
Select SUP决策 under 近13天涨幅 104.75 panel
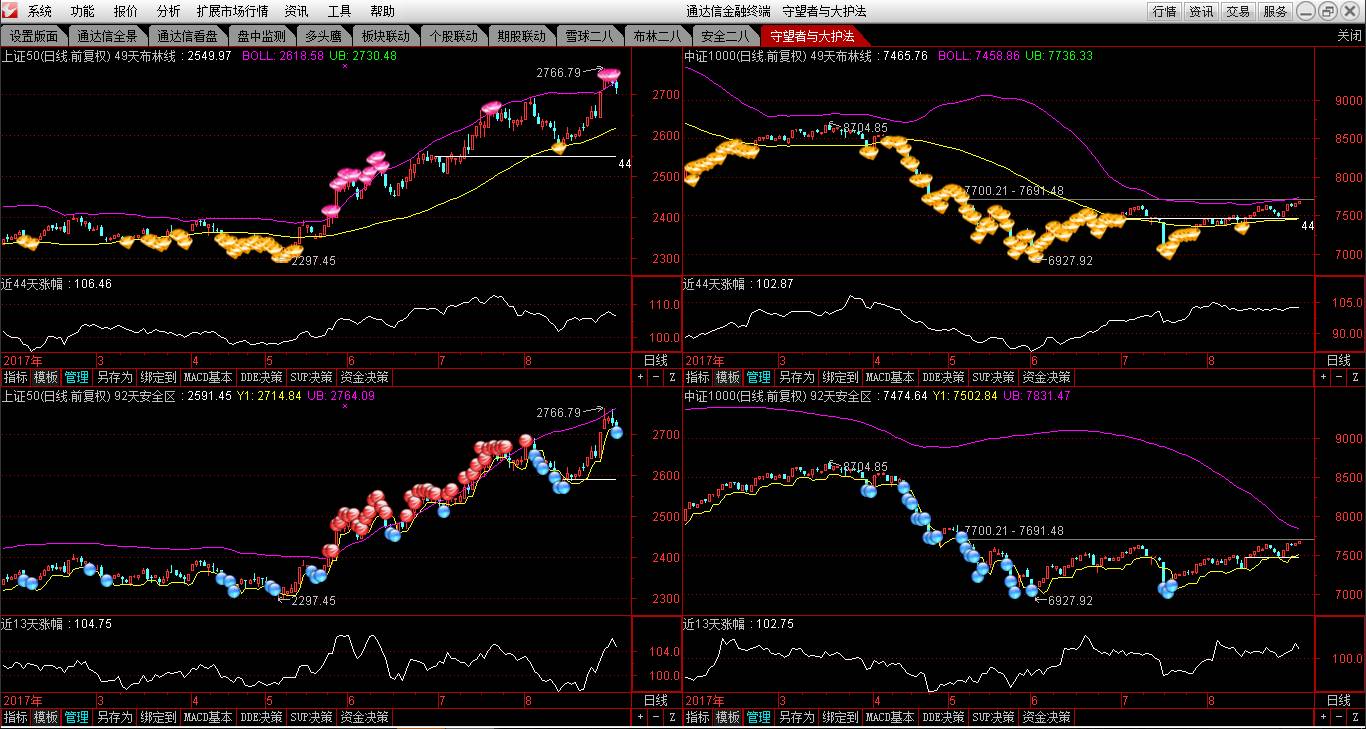[x=311, y=717]
